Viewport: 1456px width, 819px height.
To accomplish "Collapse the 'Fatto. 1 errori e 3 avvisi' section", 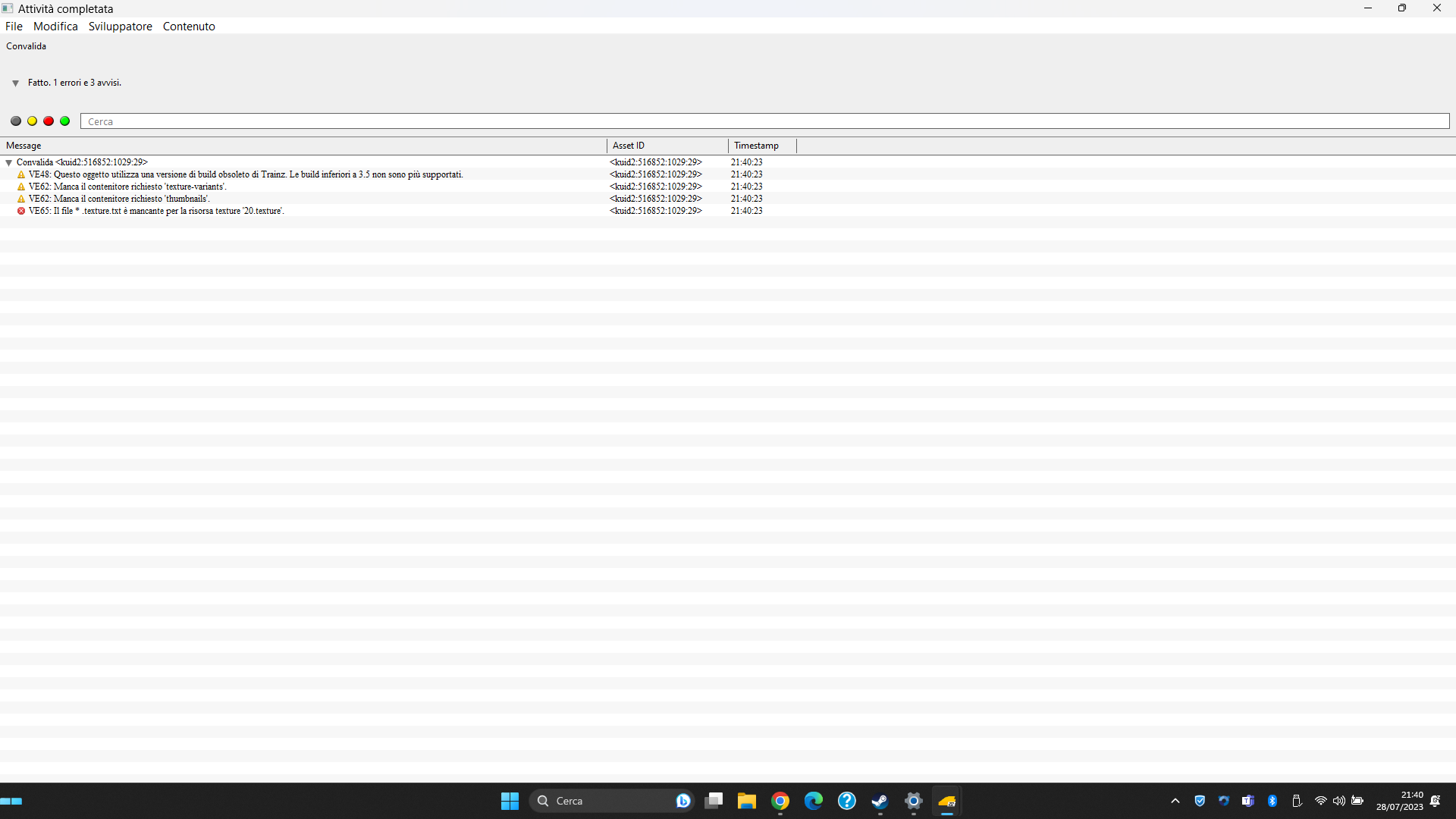I will [x=15, y=83].
